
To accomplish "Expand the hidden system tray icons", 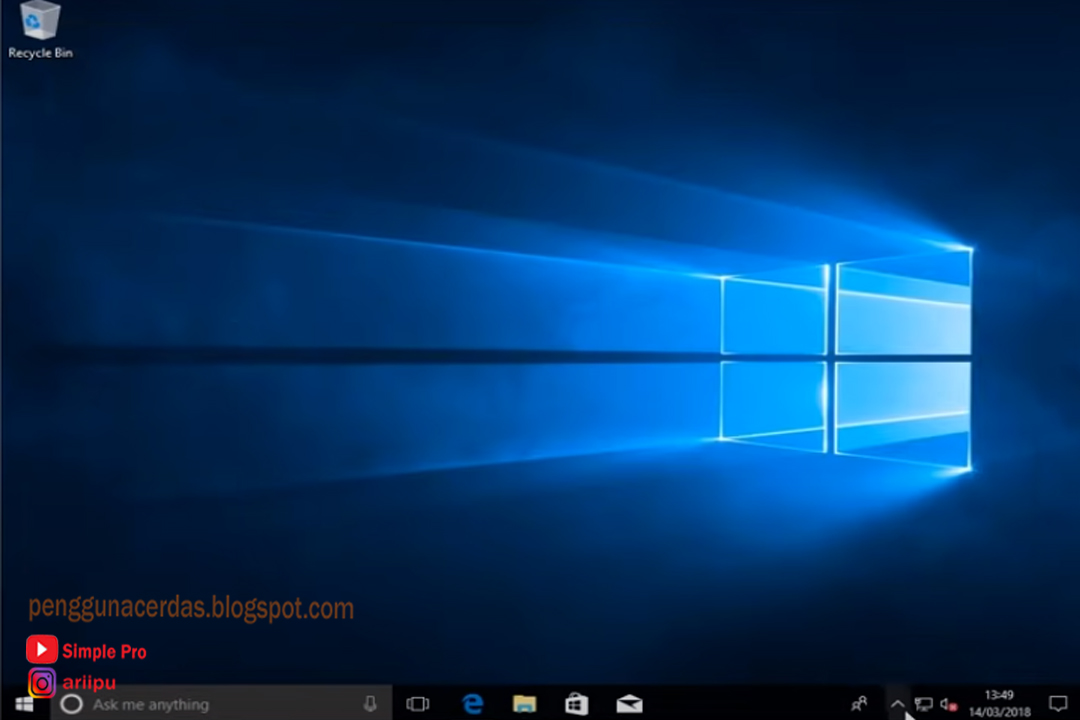I will point(897,703).
